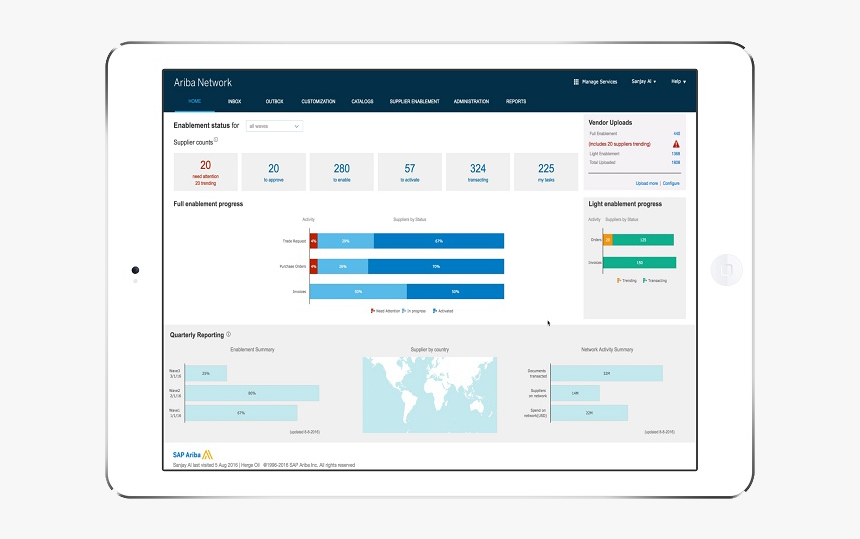Screen dimensions: 860x539
Task: Click the red warning triangle in Vendor Uploads
Action: pyautogui.click(x=676, y=144)
